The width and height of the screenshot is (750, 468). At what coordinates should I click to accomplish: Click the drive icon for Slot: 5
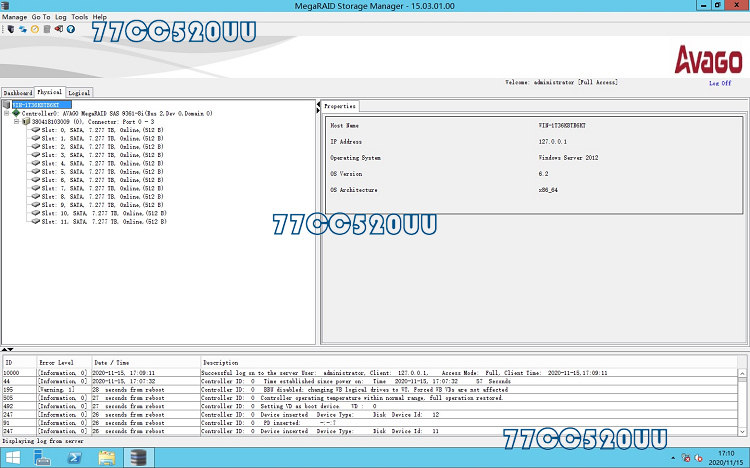click(x=35, y=171)
